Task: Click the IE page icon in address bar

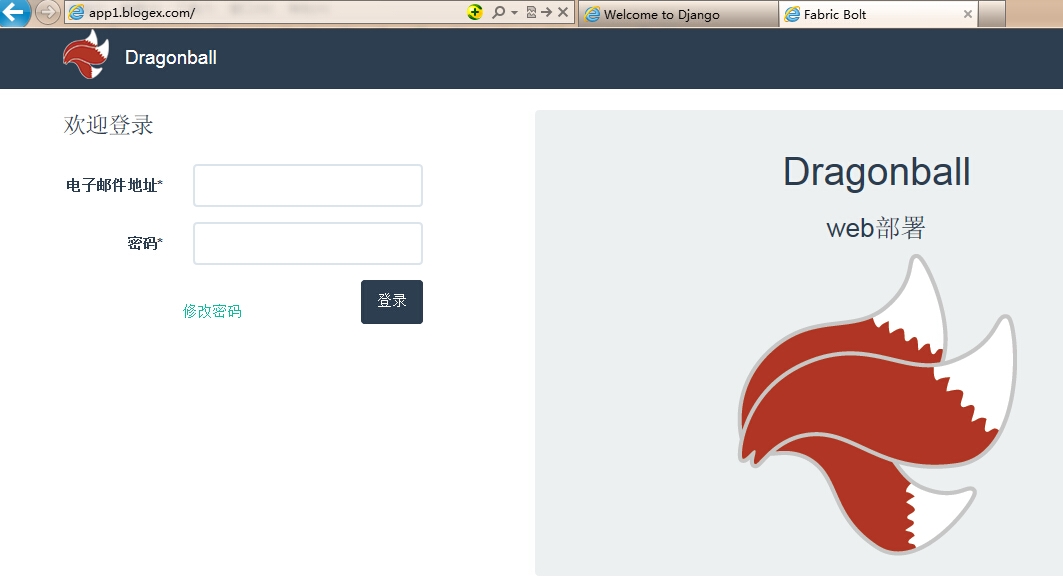Action: 77,12
